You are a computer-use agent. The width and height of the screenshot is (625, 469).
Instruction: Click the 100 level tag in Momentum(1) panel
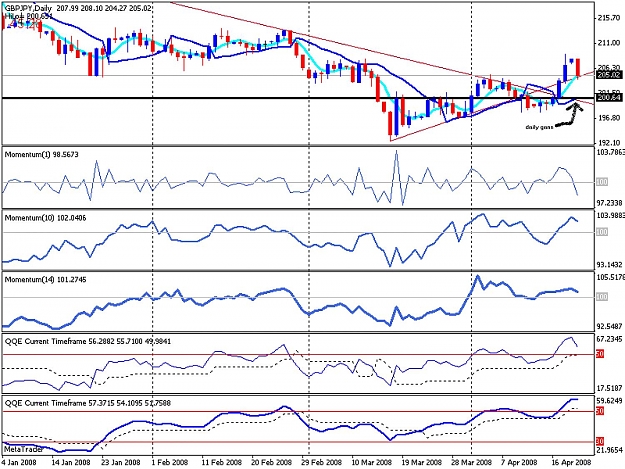(602, 182)
